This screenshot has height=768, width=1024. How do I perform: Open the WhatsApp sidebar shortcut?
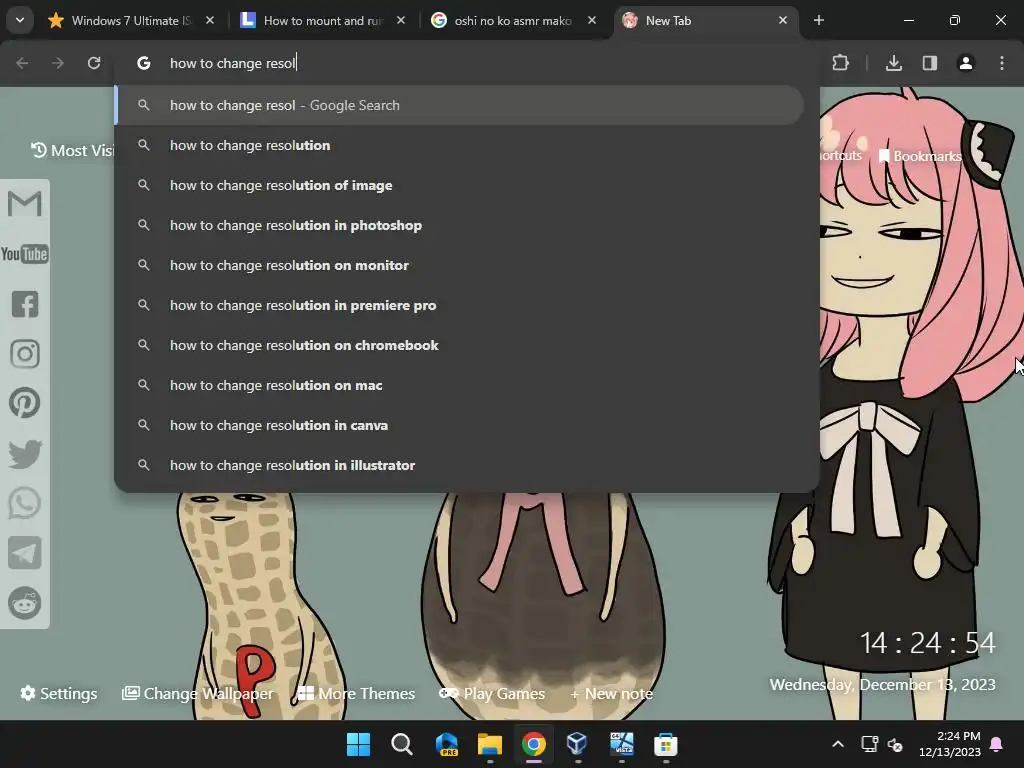[x=25, y=504]
